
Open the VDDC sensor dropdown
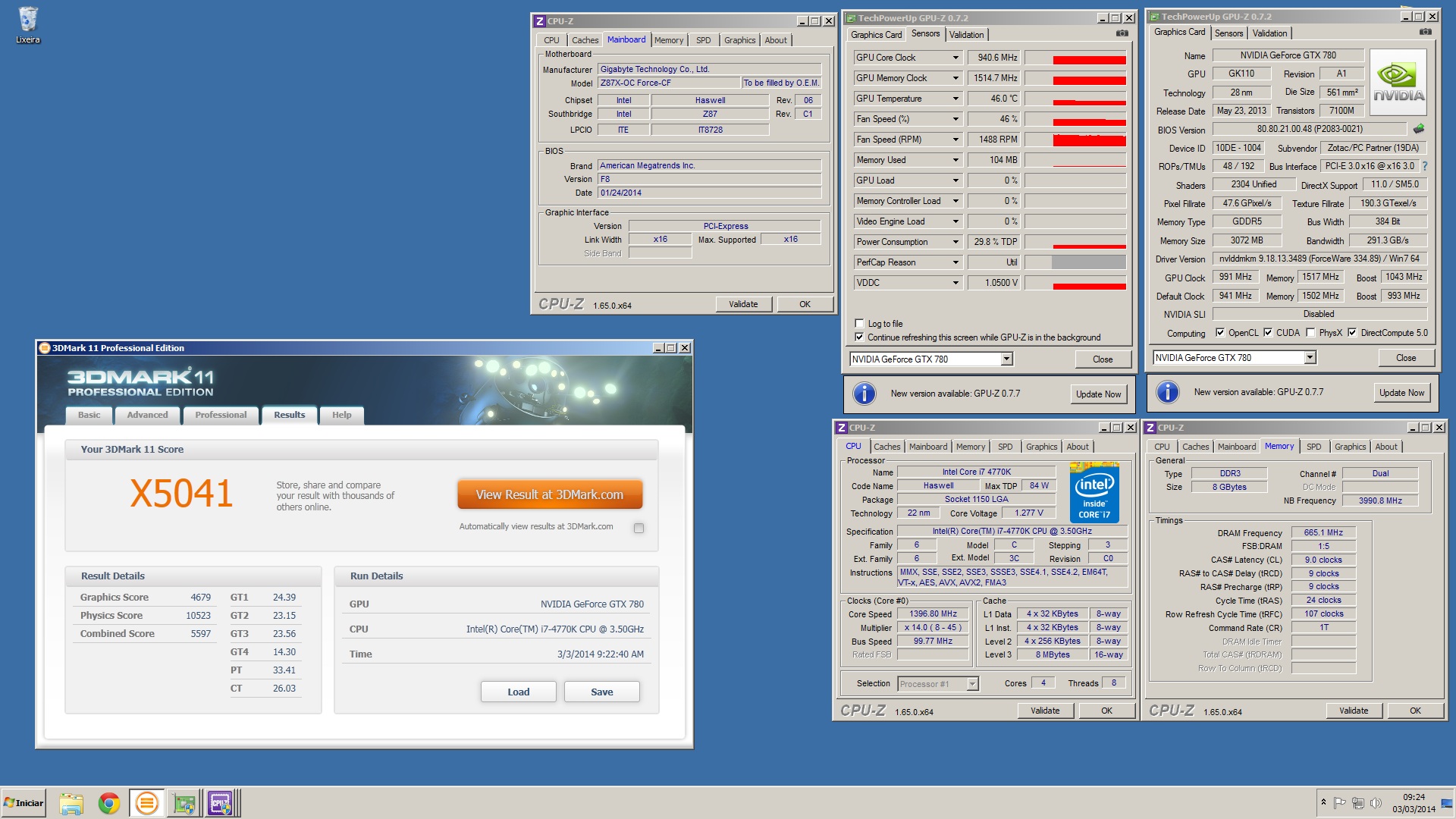[x=955, y=283]
